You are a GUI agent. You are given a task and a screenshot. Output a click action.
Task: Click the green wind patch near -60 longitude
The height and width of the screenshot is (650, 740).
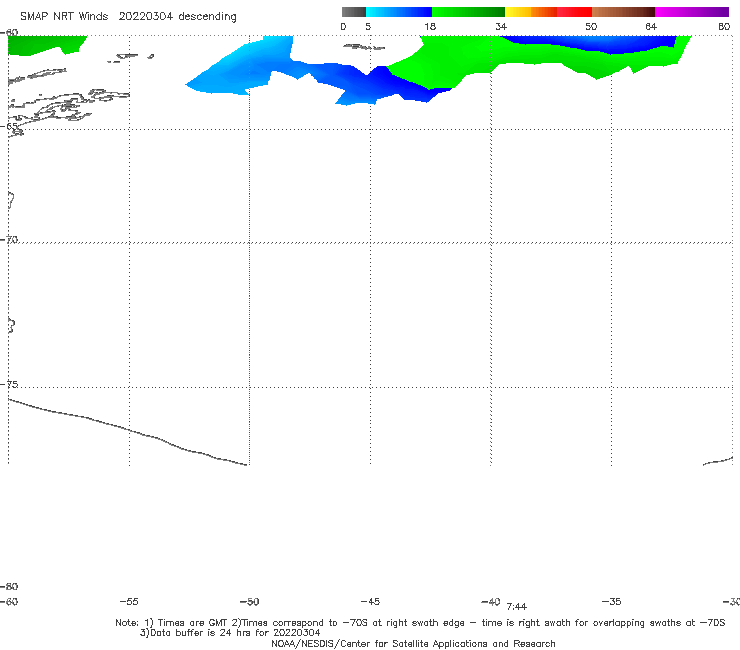click(42, 44)
